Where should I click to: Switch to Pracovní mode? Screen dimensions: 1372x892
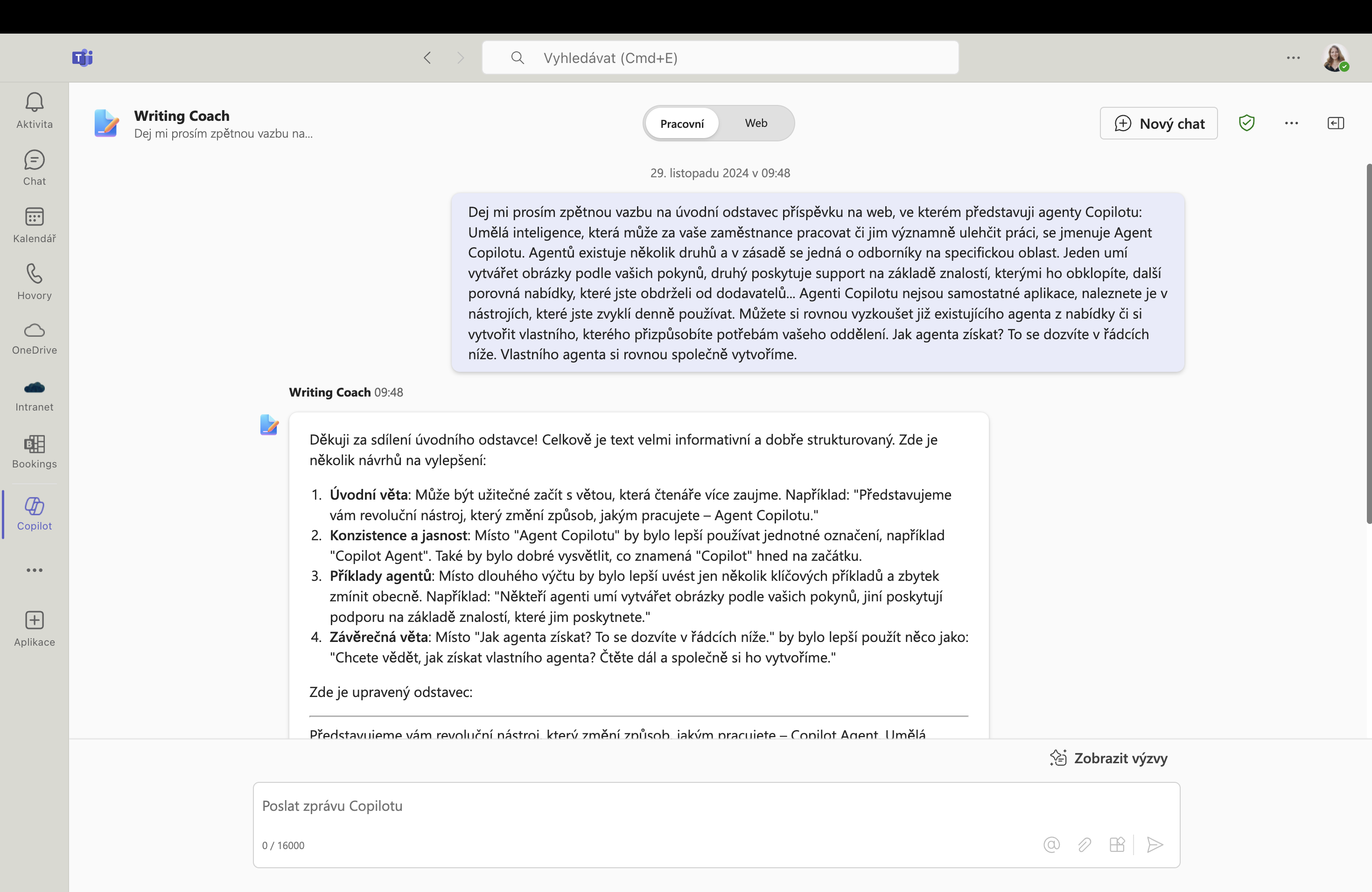682,123
